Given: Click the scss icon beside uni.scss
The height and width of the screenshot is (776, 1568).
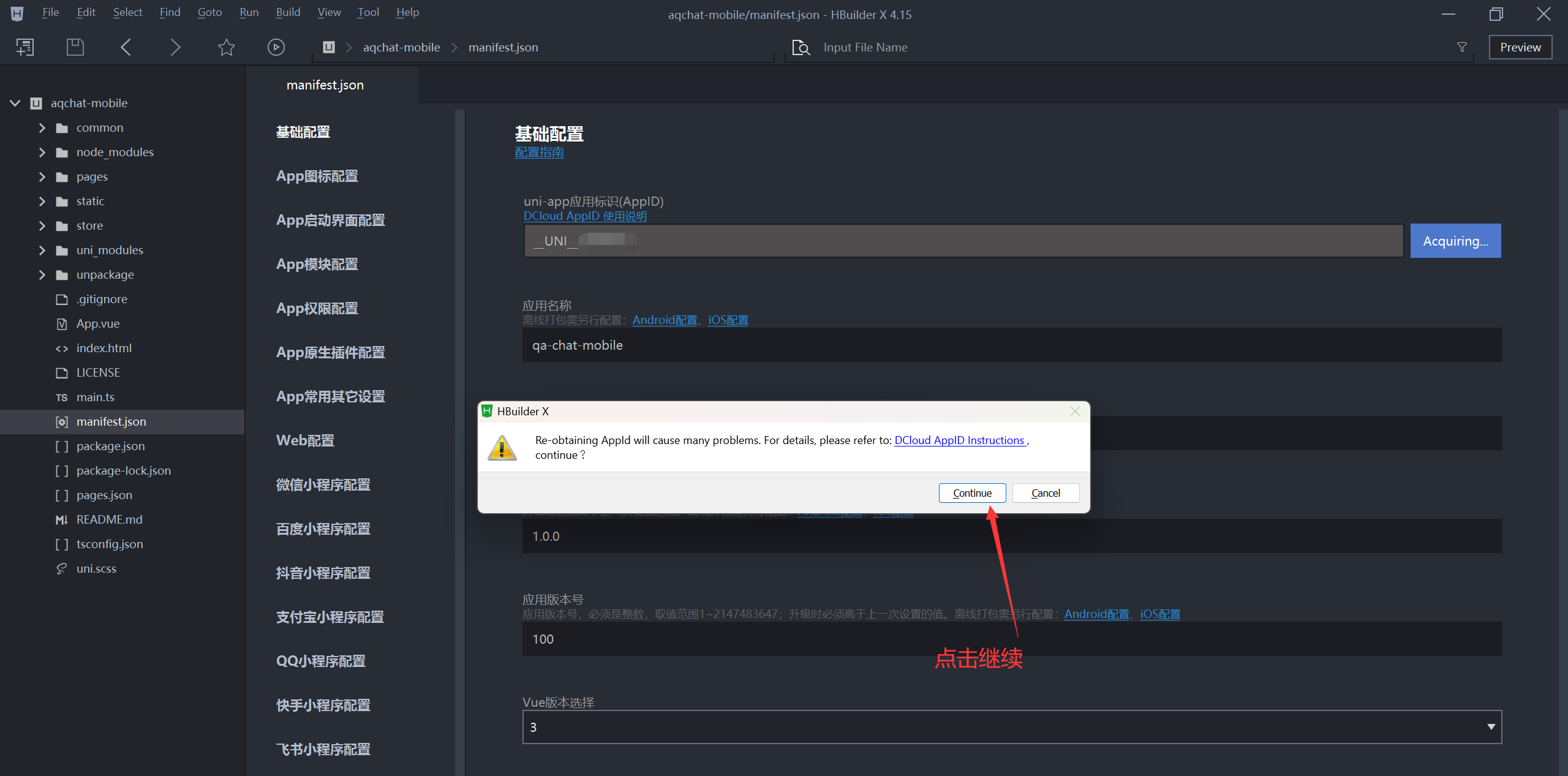Looking at the screenshot, I should [x=62, y=569].
